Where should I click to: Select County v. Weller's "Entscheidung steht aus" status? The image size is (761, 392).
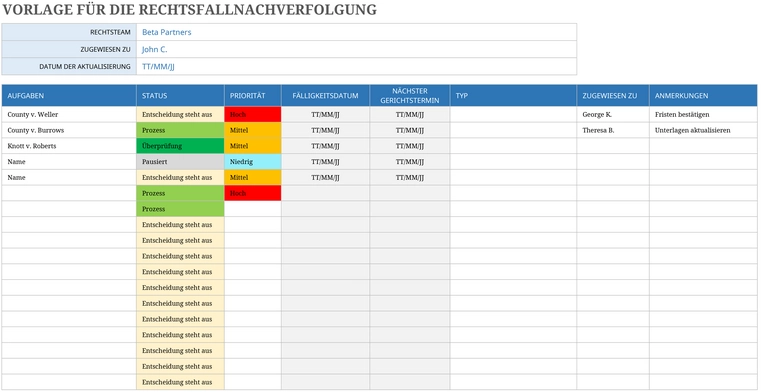[x=180, y=114]
